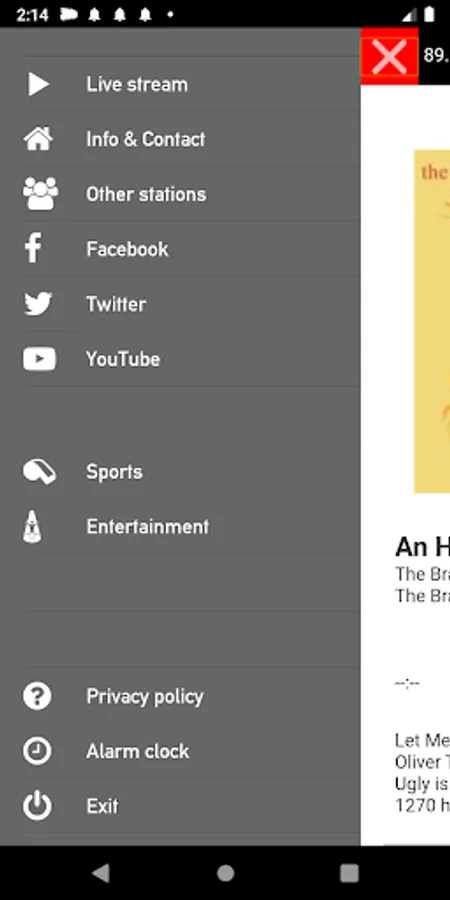This screenshot has width=450, height=900.
Task: Select the people icon for Other stations
Action: click(40, 193)
